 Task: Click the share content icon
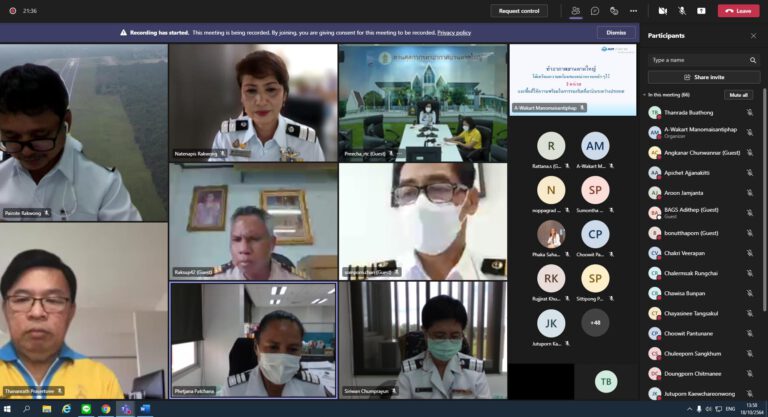click(701, 11)
